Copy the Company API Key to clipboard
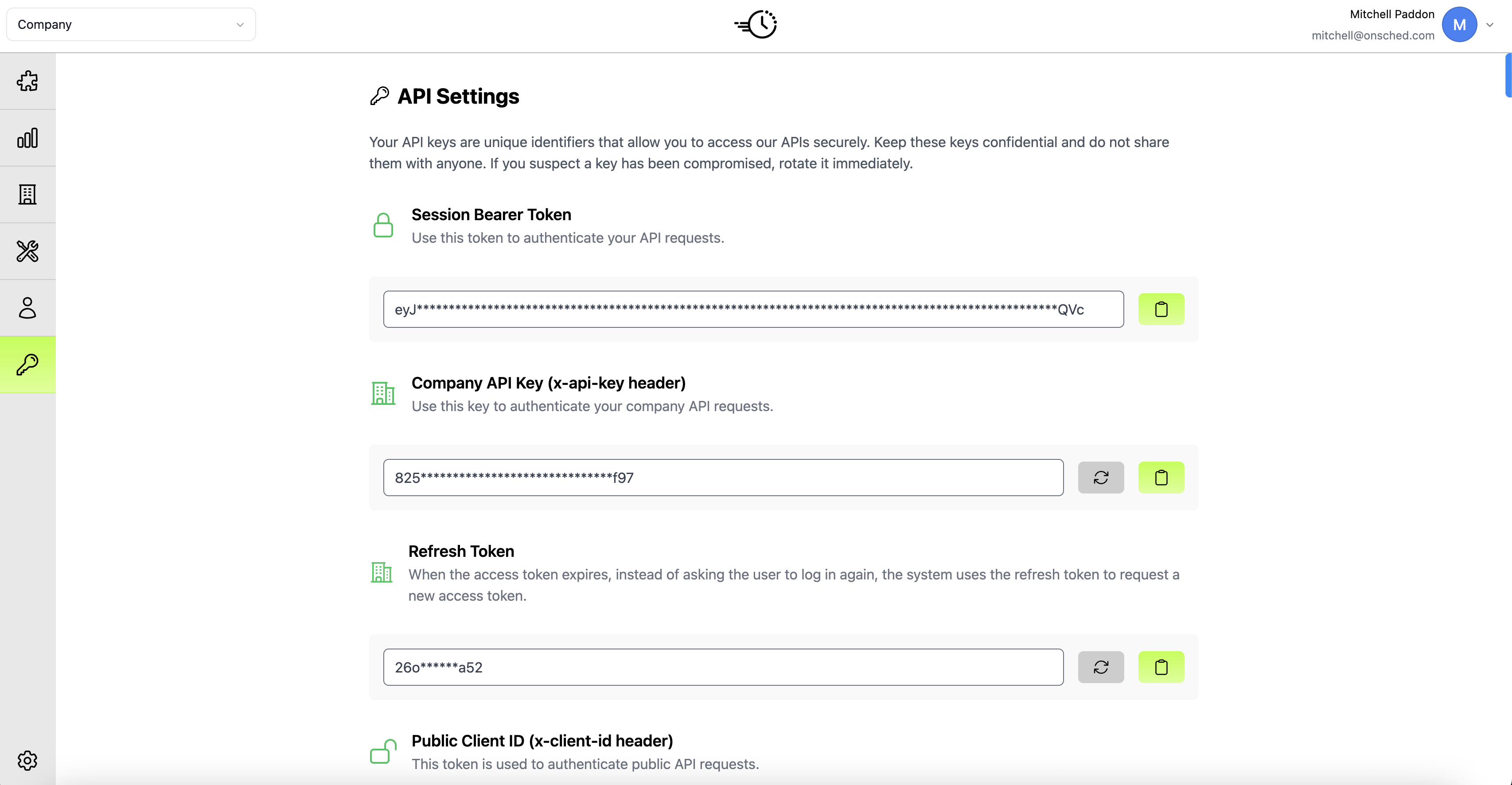Viewport: 1512px width, 785px height. (1161, 478)
